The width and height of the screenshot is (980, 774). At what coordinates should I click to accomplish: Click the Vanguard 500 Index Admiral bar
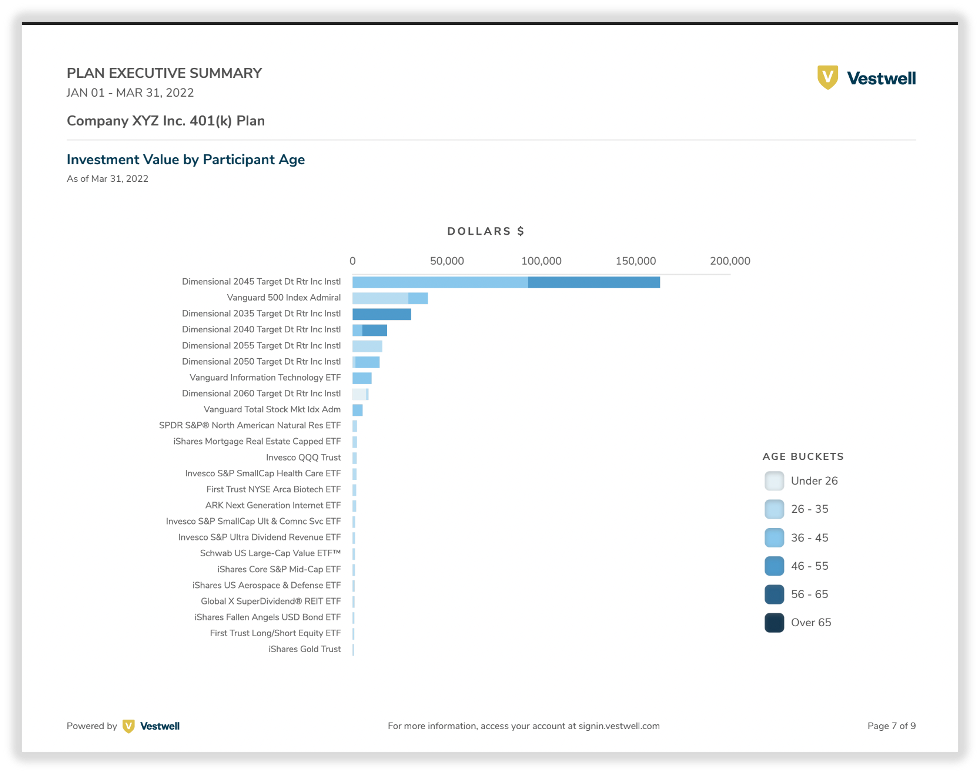[390, 298]
